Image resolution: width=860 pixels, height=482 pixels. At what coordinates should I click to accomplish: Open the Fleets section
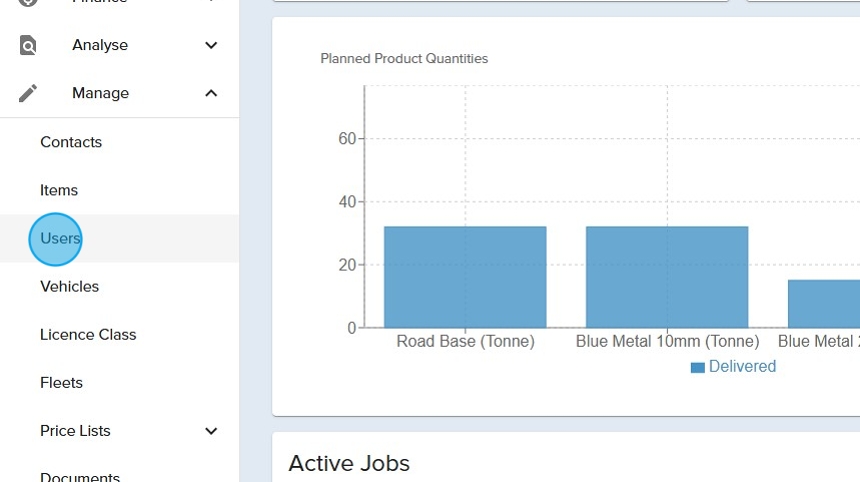point(61,383)
